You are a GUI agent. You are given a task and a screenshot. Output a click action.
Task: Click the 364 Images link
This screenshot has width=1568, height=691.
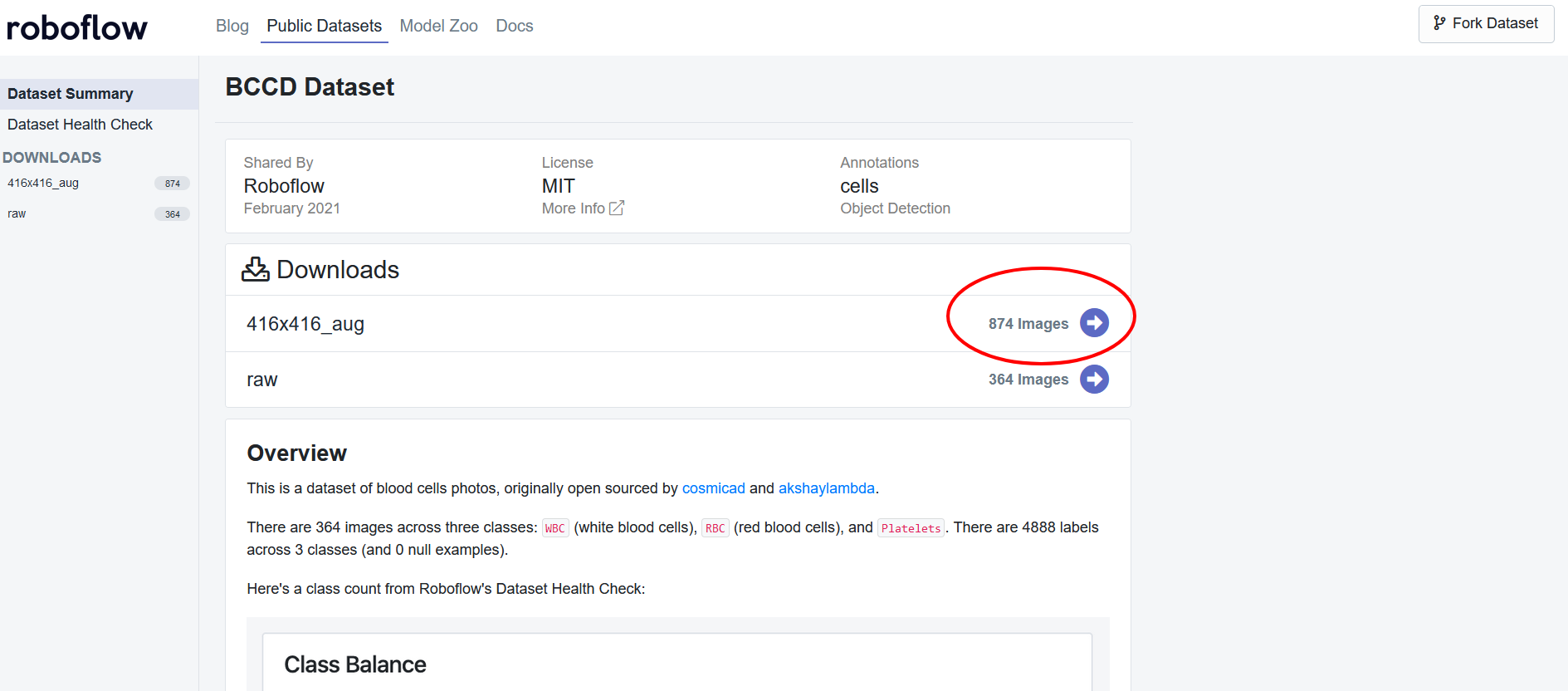tap(1028, 380)
